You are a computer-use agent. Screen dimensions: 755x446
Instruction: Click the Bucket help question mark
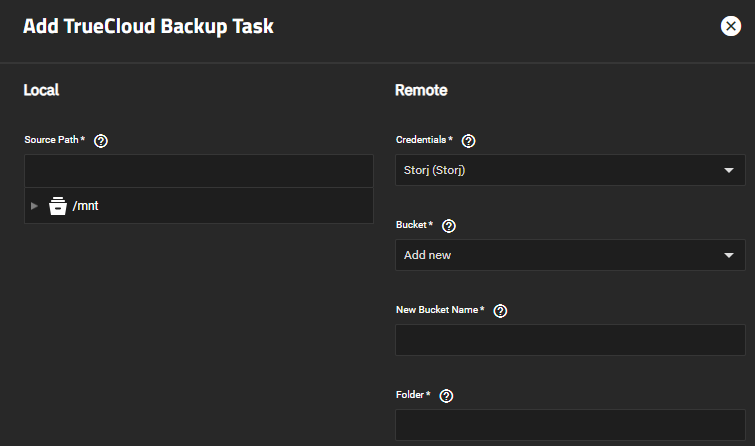pyautogui.click(x=448, y=226)
